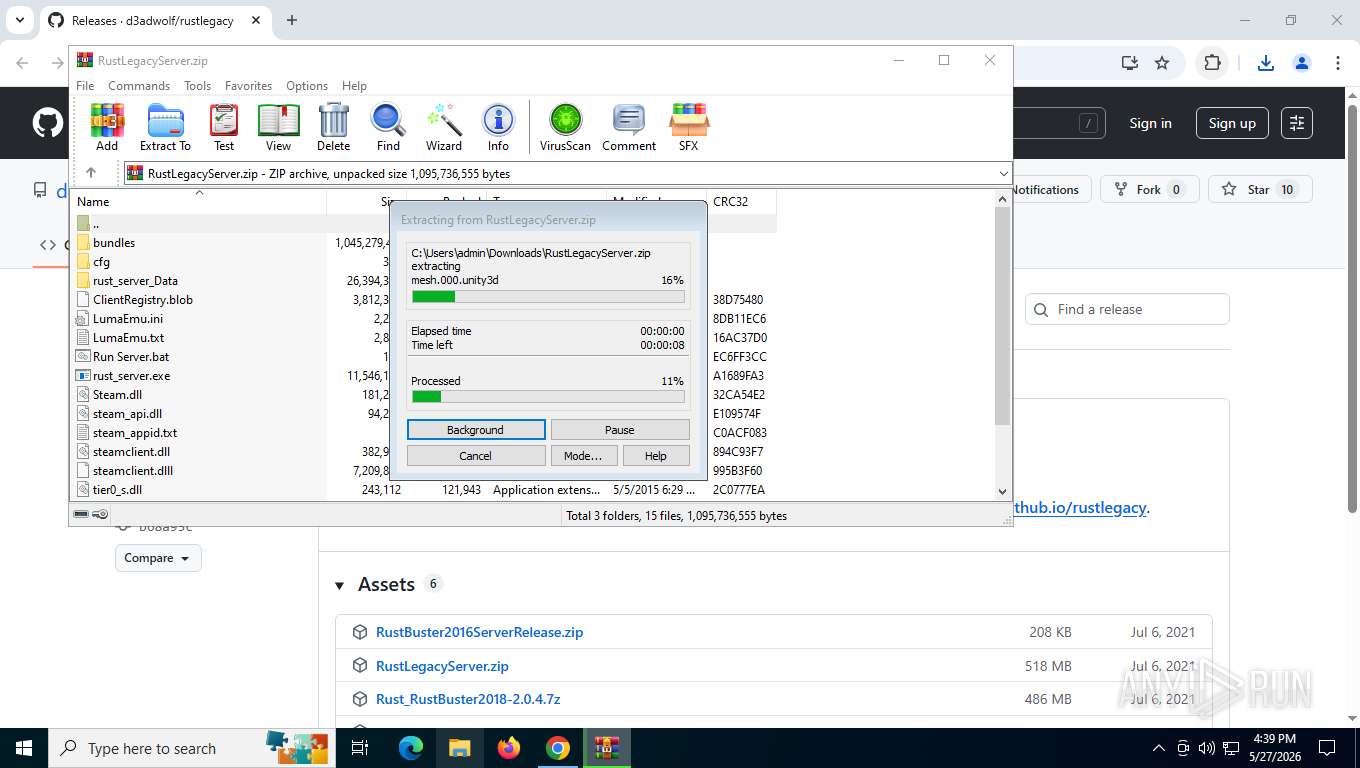Viewport: 1360px width, 768px height.
Task: Select rust_server.exe file
Action: point(131,376)
